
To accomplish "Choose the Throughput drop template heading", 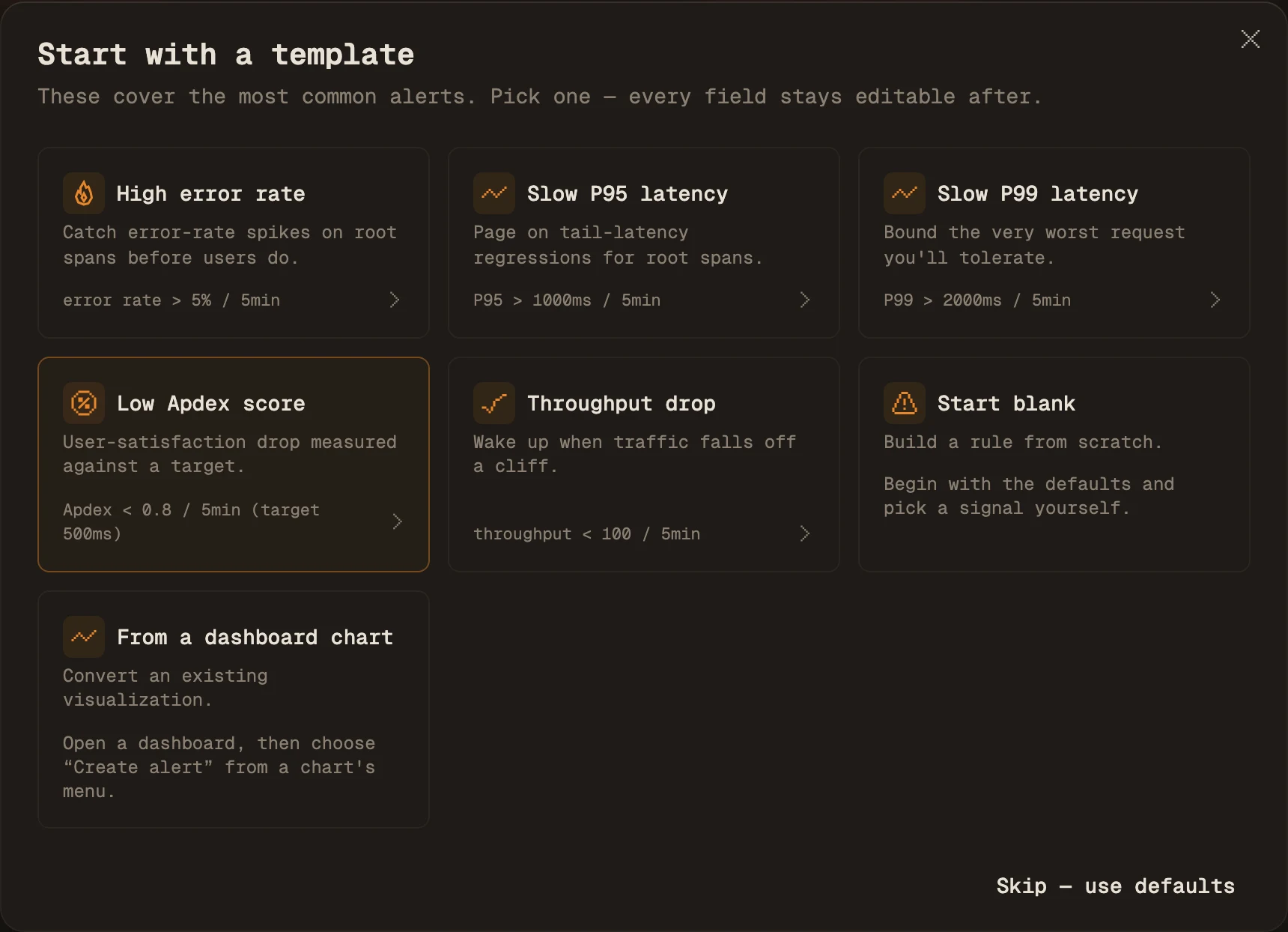I will pos(622,404).
